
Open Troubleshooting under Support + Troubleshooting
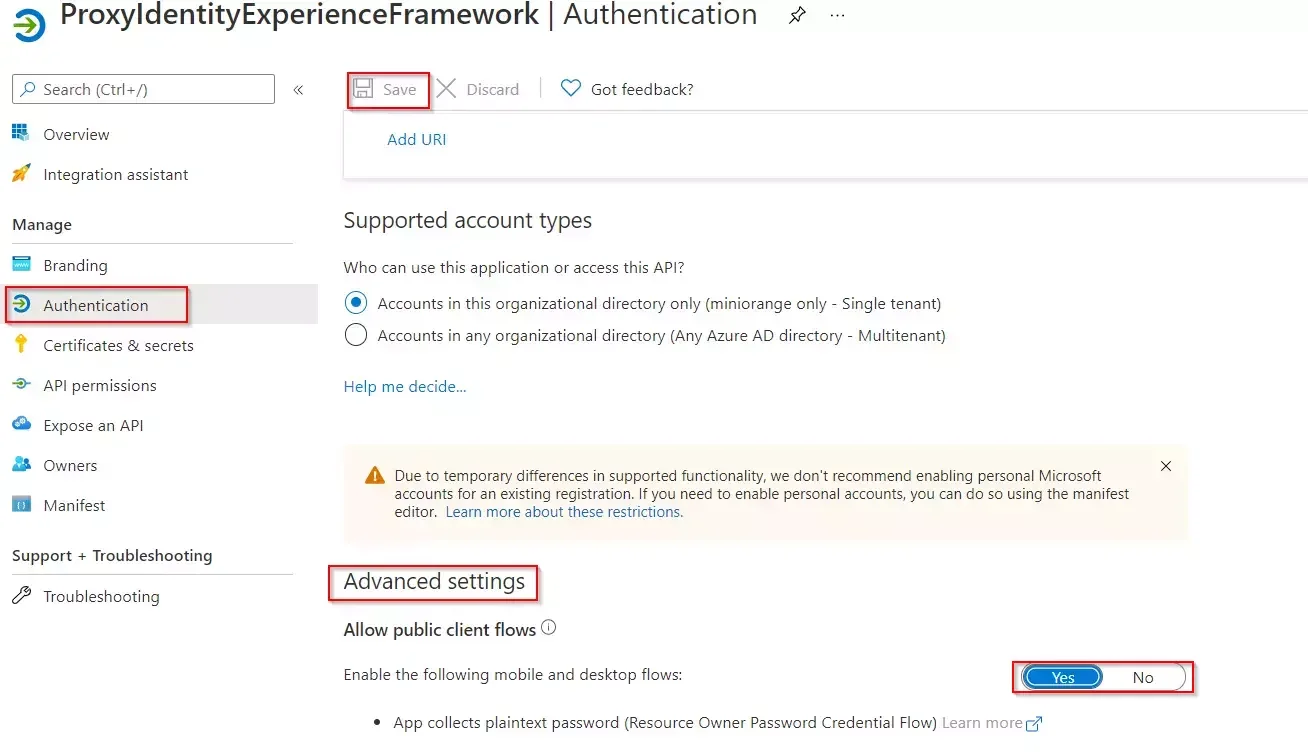click(x=101, y=595)
